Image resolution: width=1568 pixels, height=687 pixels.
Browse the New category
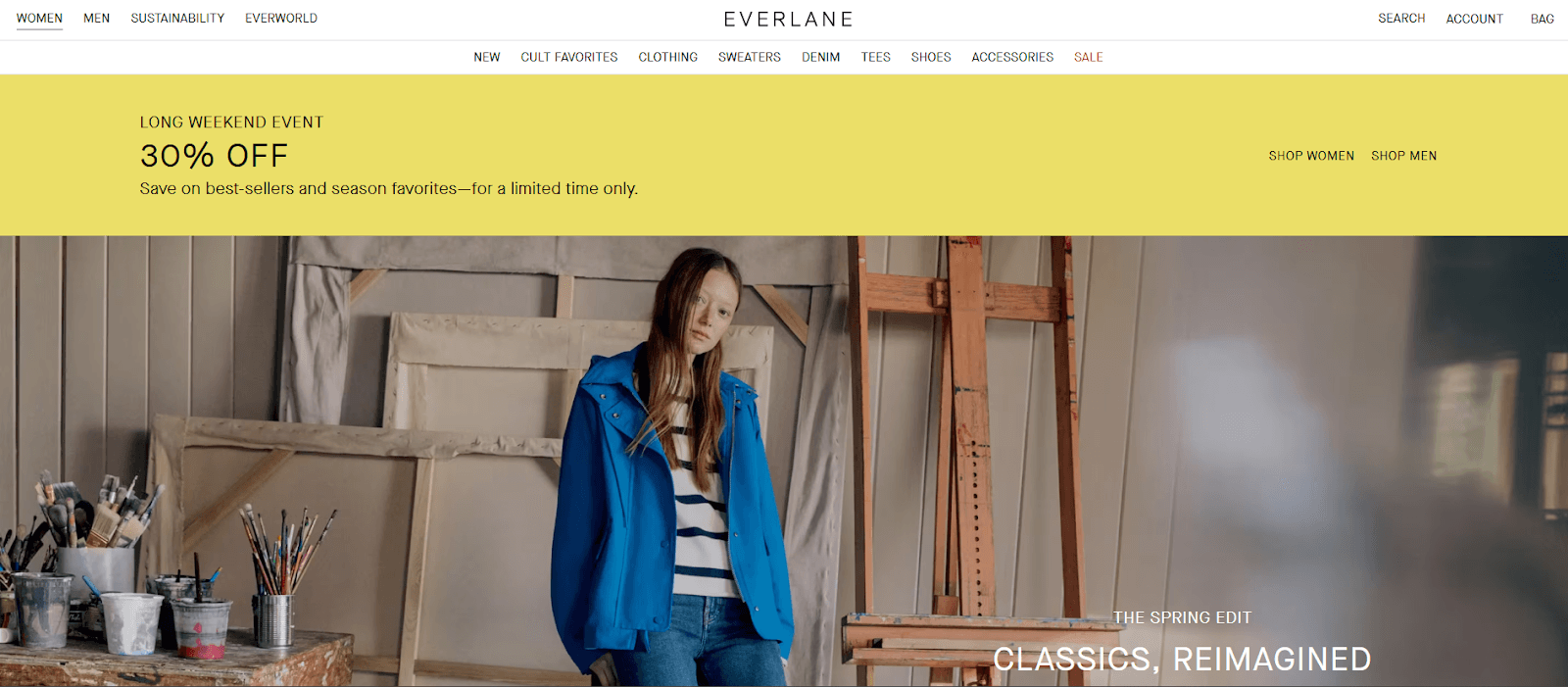coord(487,57)
